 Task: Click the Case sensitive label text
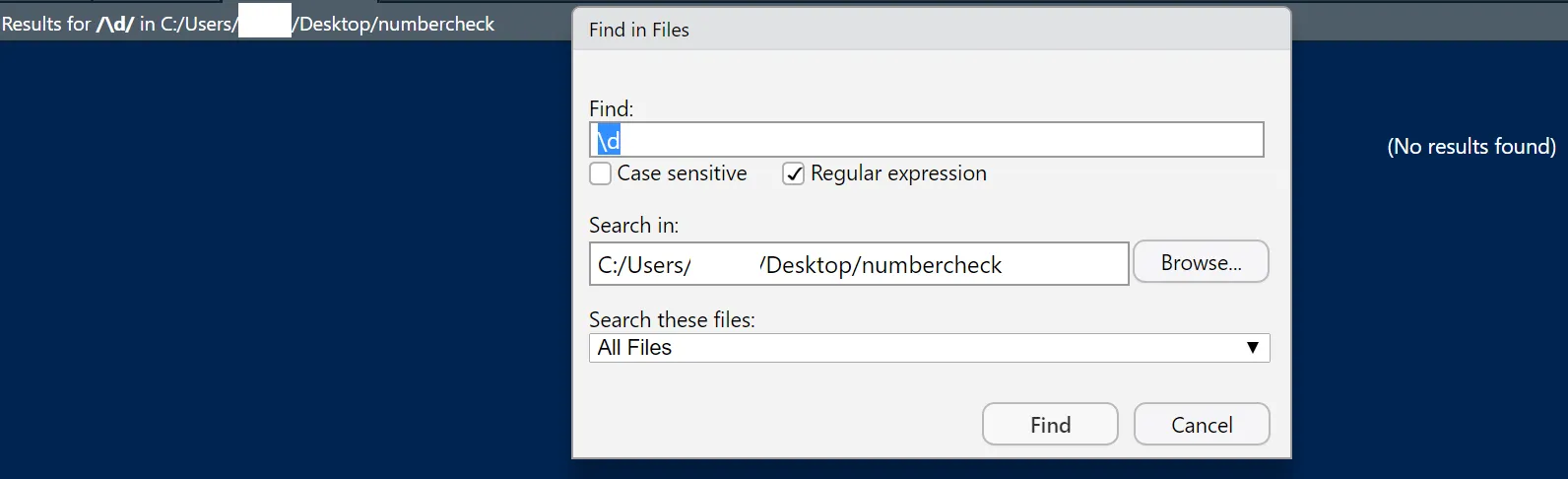tap(682, 173)
